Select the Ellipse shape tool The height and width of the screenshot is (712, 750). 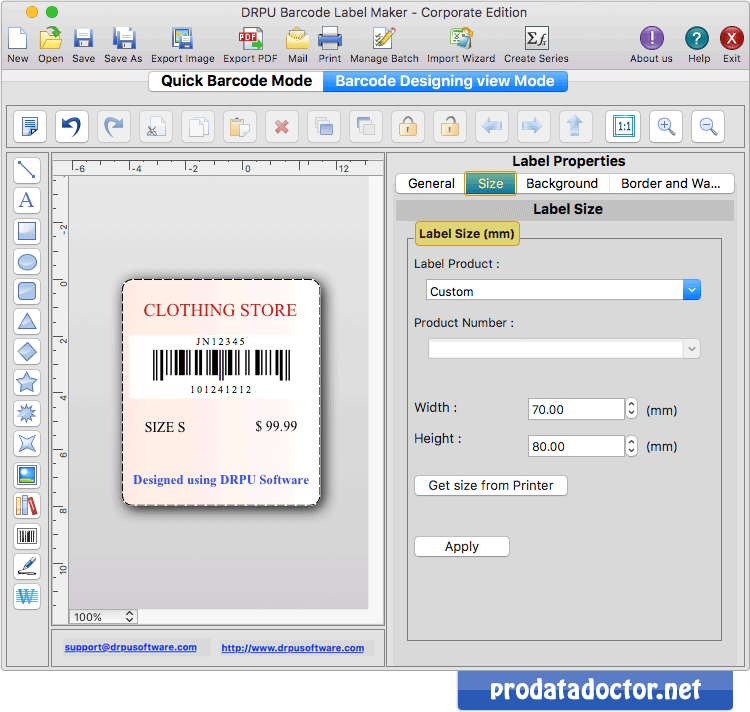click(x=27, y=262)
